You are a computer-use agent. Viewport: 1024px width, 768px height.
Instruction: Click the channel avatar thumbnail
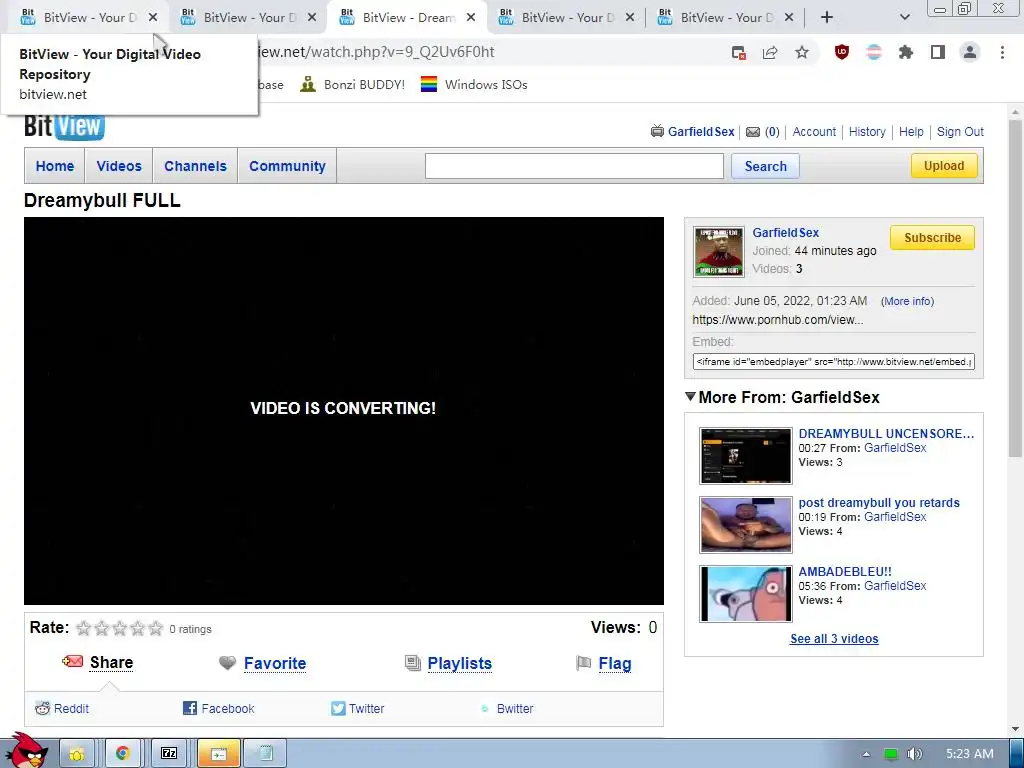click(x=718, y=252)
